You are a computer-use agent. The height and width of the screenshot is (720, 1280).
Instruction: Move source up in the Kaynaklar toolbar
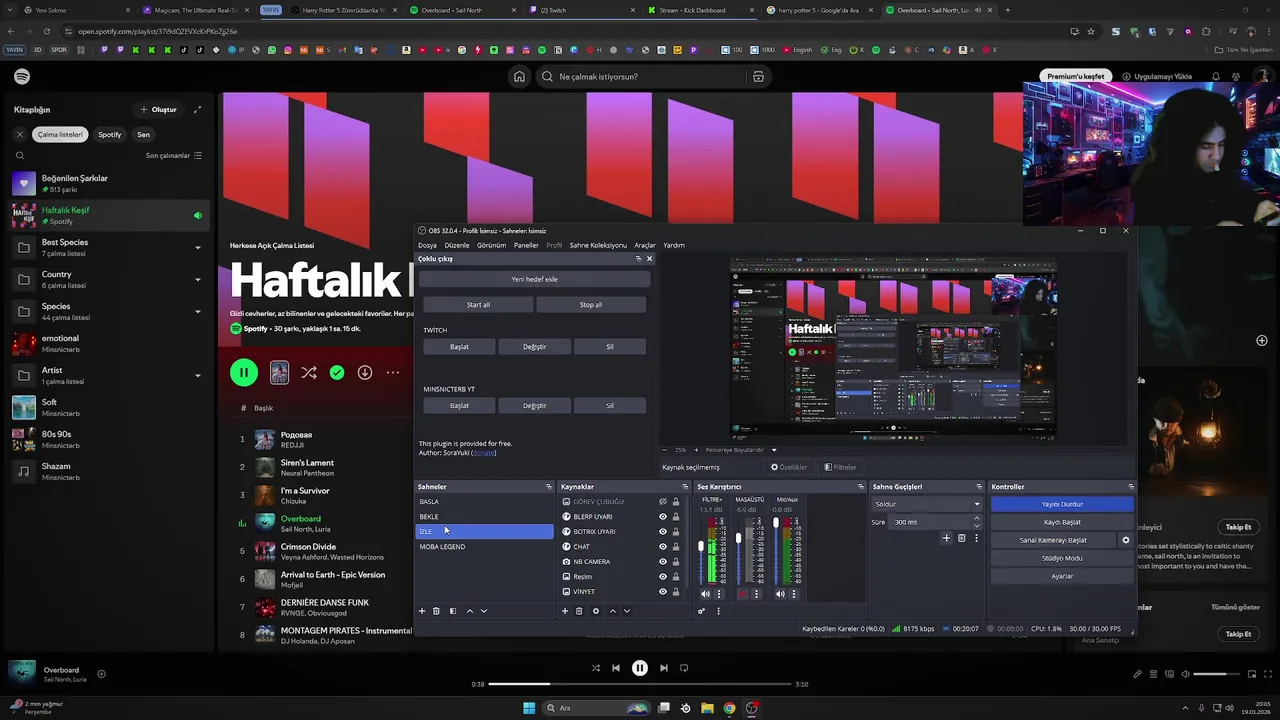tap(613, 611)
